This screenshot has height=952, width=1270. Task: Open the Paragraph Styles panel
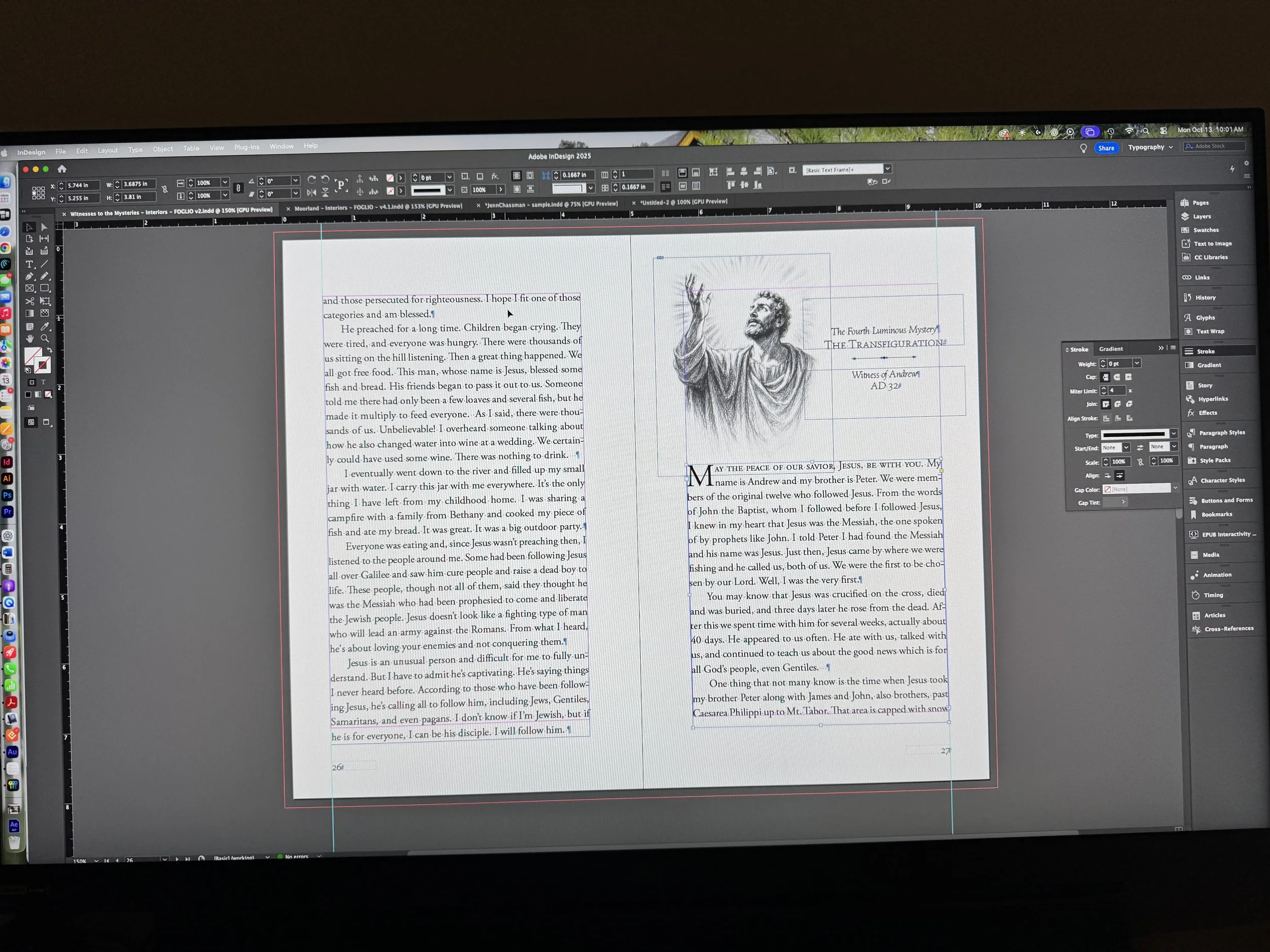1221,433
